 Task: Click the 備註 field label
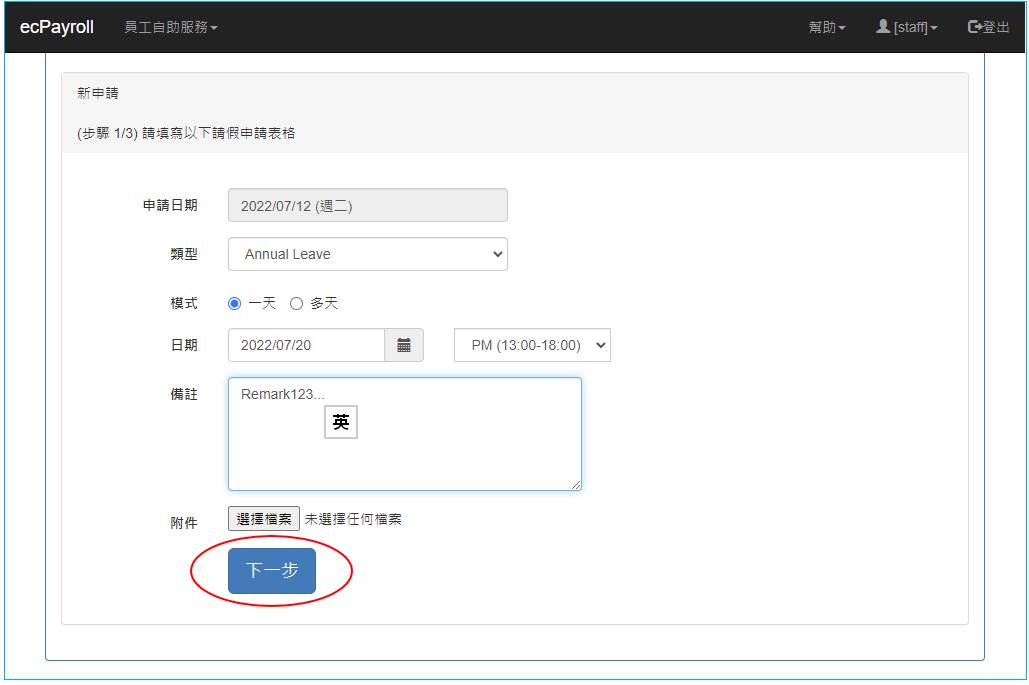click(184, 394)
